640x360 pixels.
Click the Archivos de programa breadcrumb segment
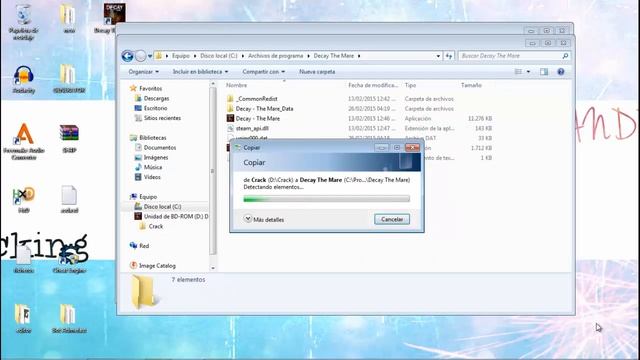(276, 56)
